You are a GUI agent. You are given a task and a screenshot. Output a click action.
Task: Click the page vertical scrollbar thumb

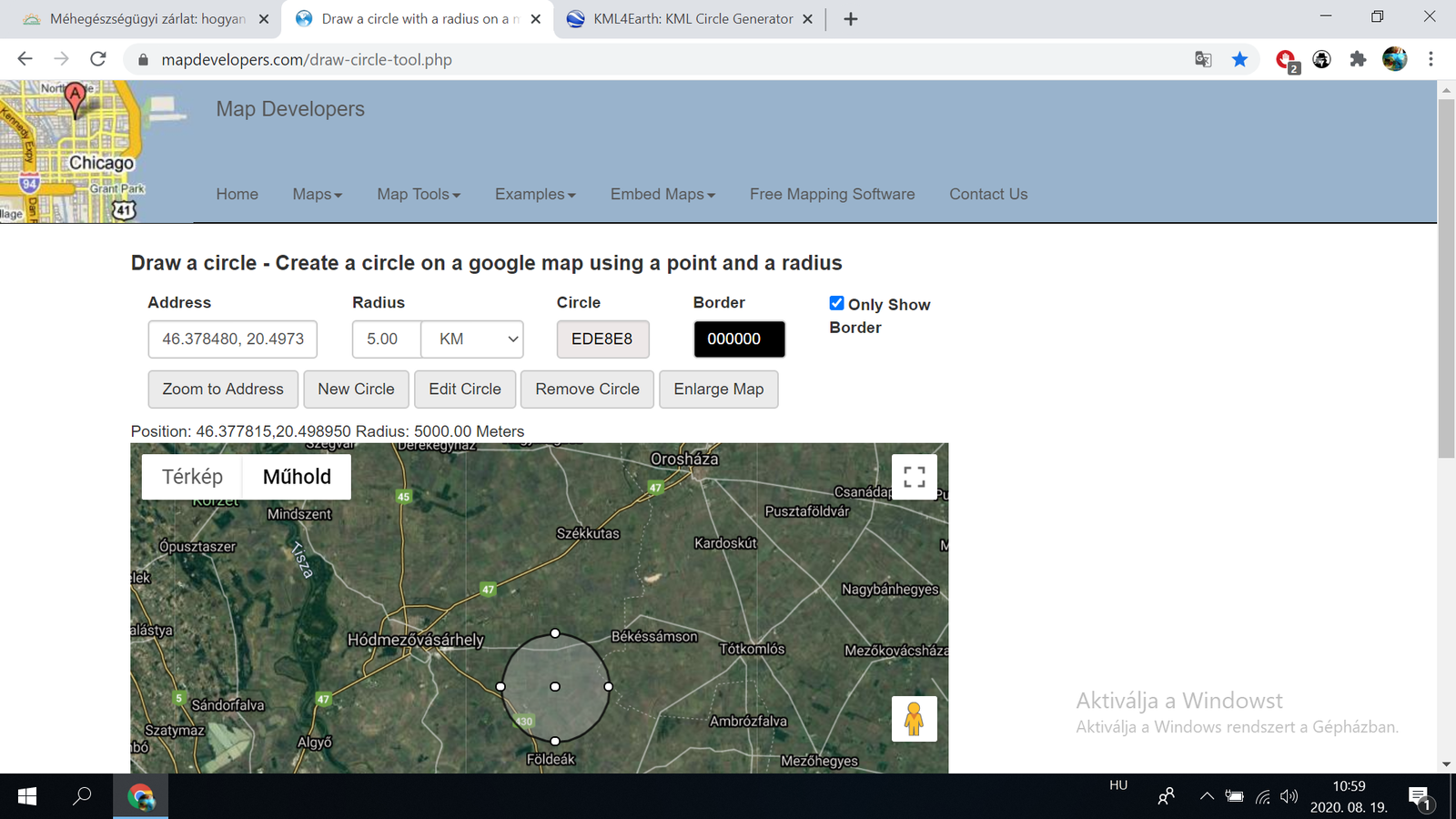1446,278
